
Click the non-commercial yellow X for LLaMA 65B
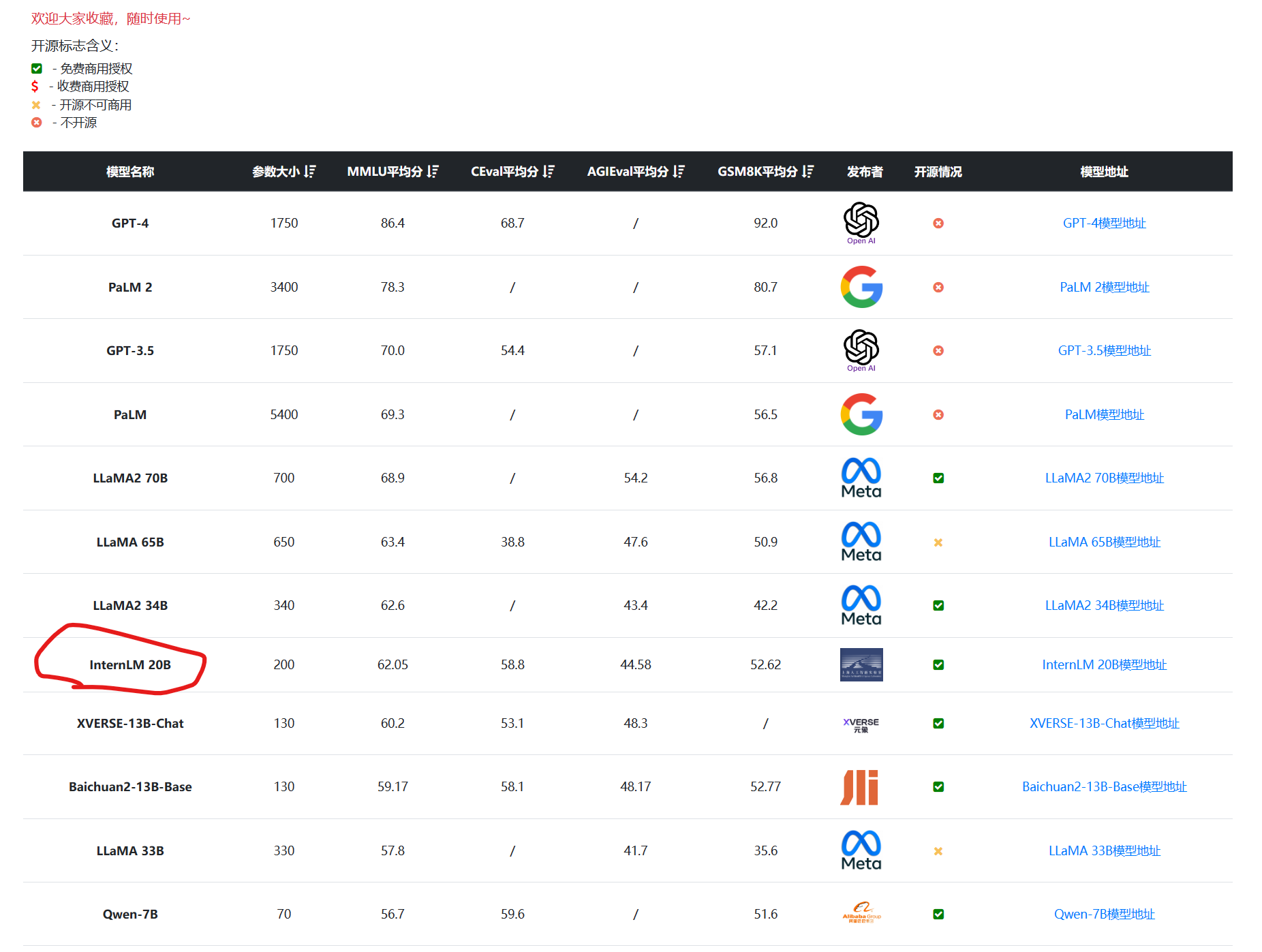pos(938,542)
